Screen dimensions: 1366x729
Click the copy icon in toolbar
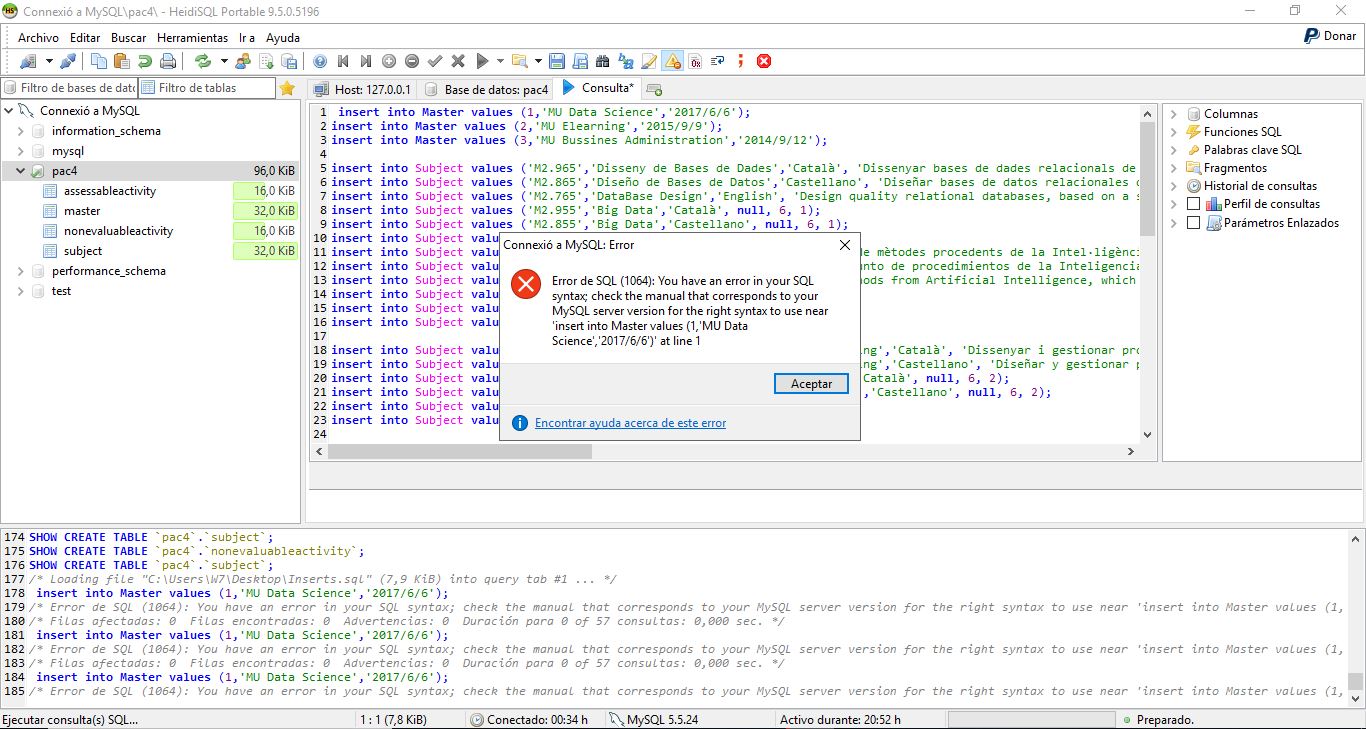point(99,61)
